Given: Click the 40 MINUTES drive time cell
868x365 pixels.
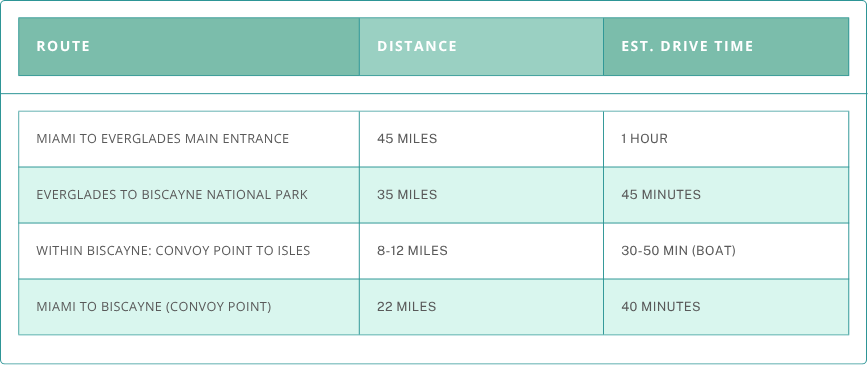Looking at the screenshot, I should [x=726, y=307].
